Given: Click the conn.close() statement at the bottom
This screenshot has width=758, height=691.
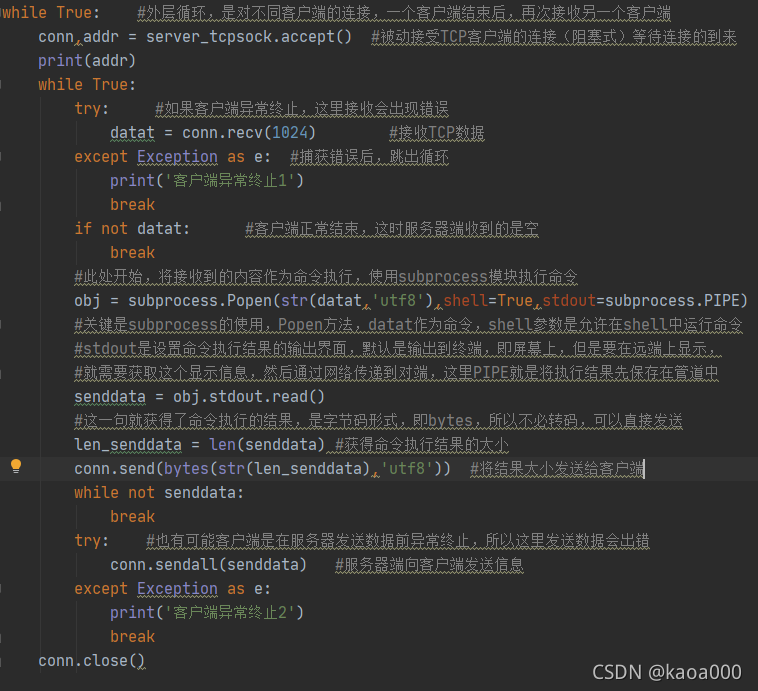Looking at the screenshot, I should pyautogui.click(x=91, y=661).
